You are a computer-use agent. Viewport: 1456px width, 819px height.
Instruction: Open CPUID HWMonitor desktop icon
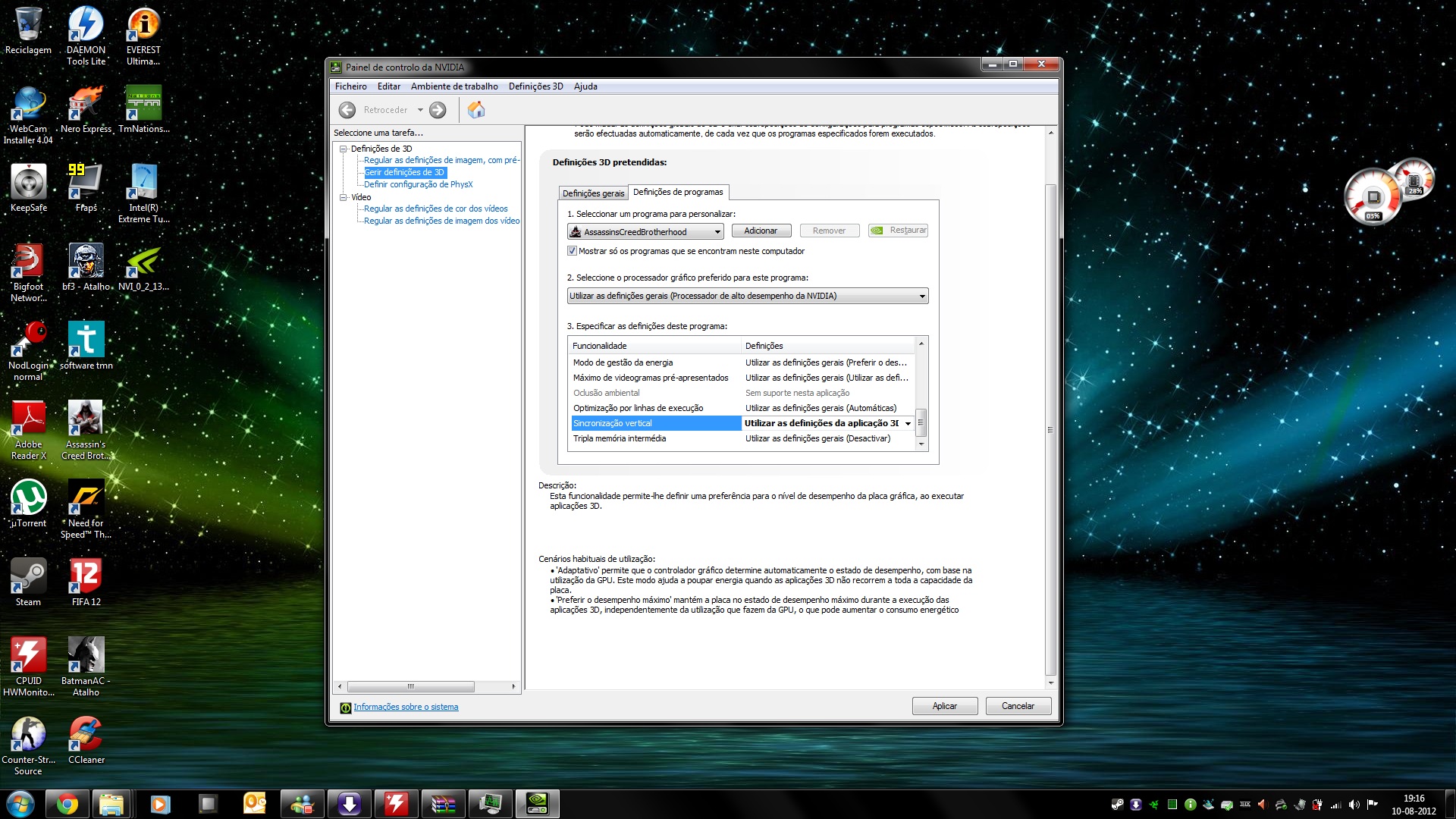click(28, 667)
